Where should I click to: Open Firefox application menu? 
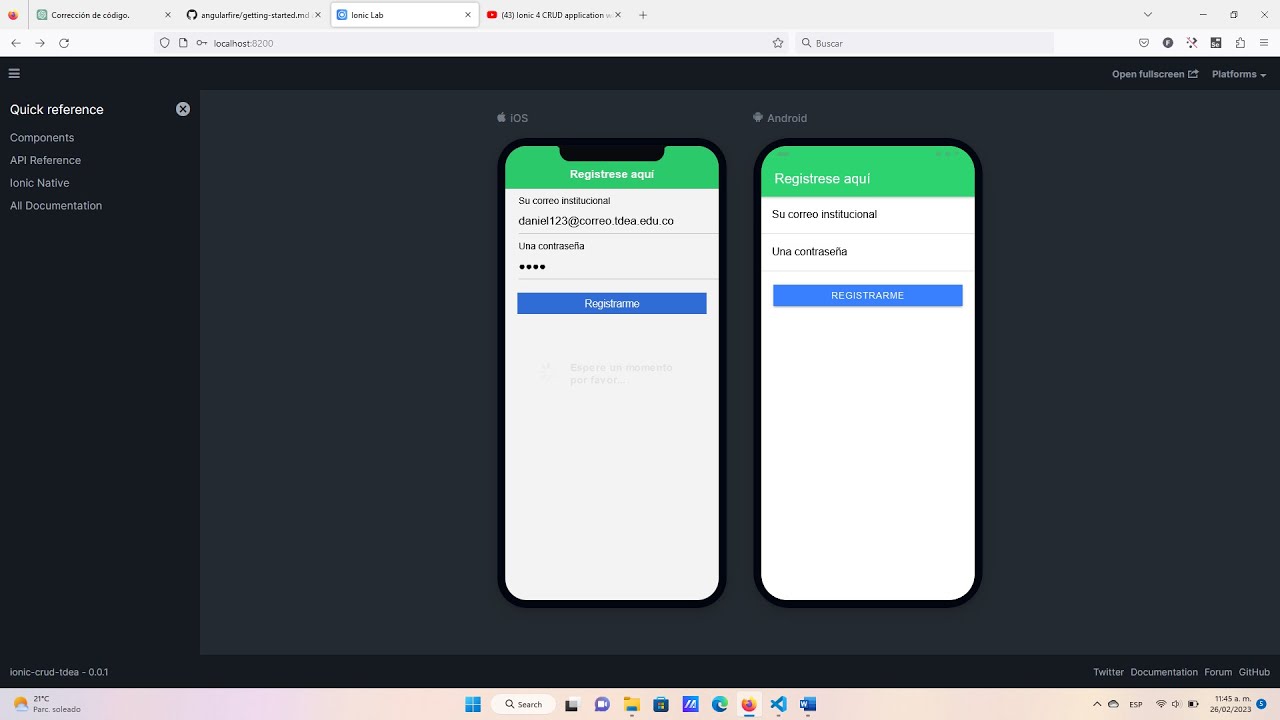pos(1264,43)
